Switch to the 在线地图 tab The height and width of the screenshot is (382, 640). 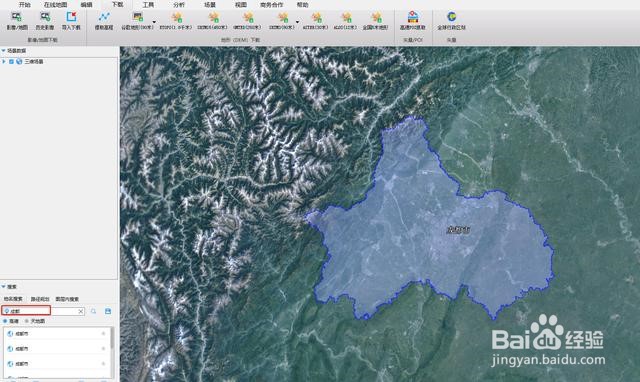(56, 4)
